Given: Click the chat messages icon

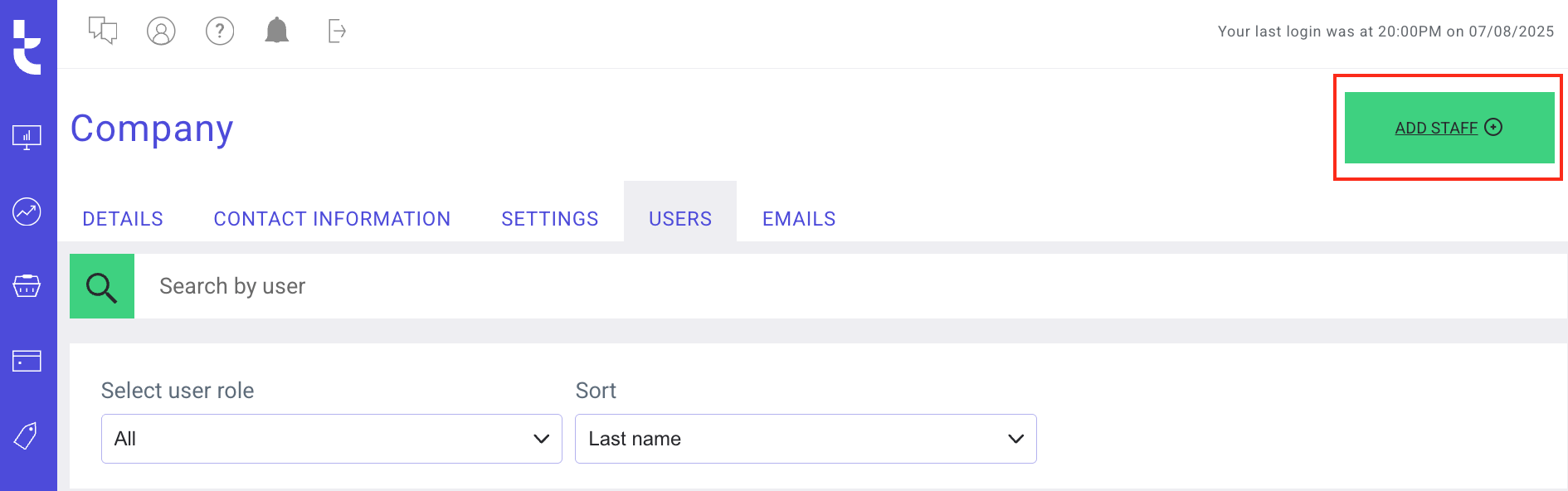Looking at the screenshot, I should [103, 32].
